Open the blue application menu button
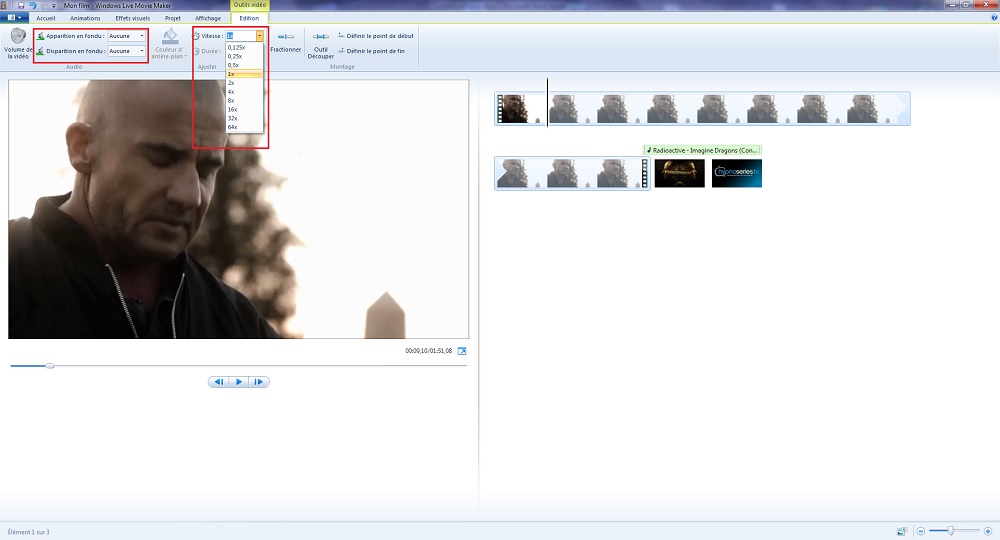 click(x=14, y=18)
